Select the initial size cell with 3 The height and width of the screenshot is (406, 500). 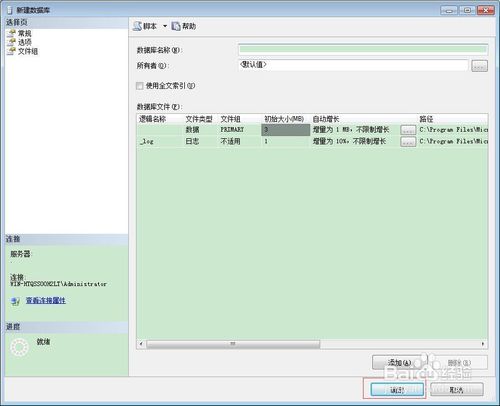pyautogui.click(x=286, y=130)
